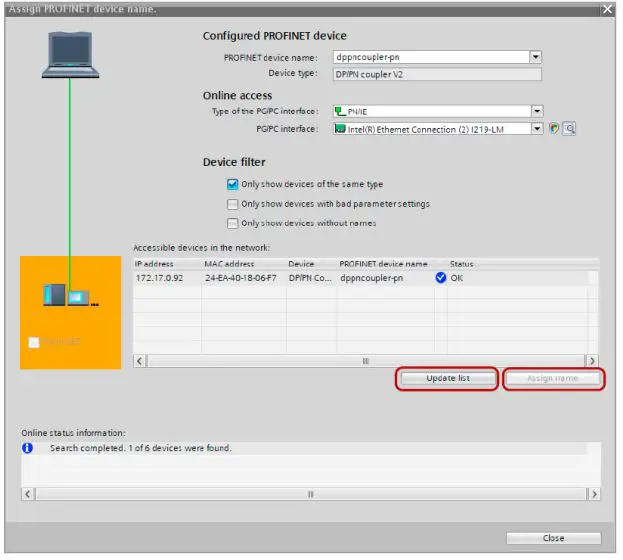This screenshot has width=623, height=560.
Task: Click the Online status left scroll arrow
Action: click(27, 494)
